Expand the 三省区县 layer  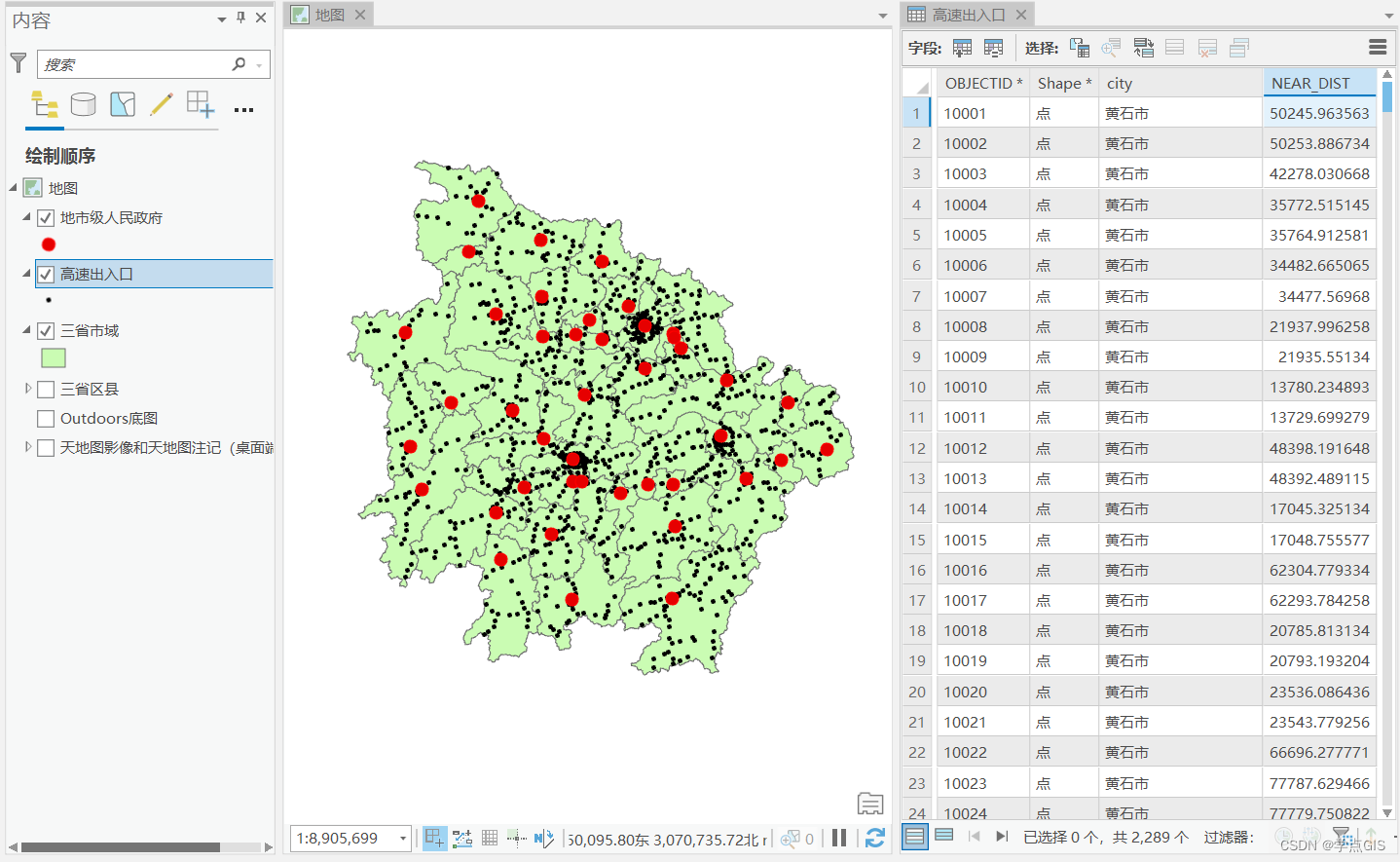pos(28,389)
